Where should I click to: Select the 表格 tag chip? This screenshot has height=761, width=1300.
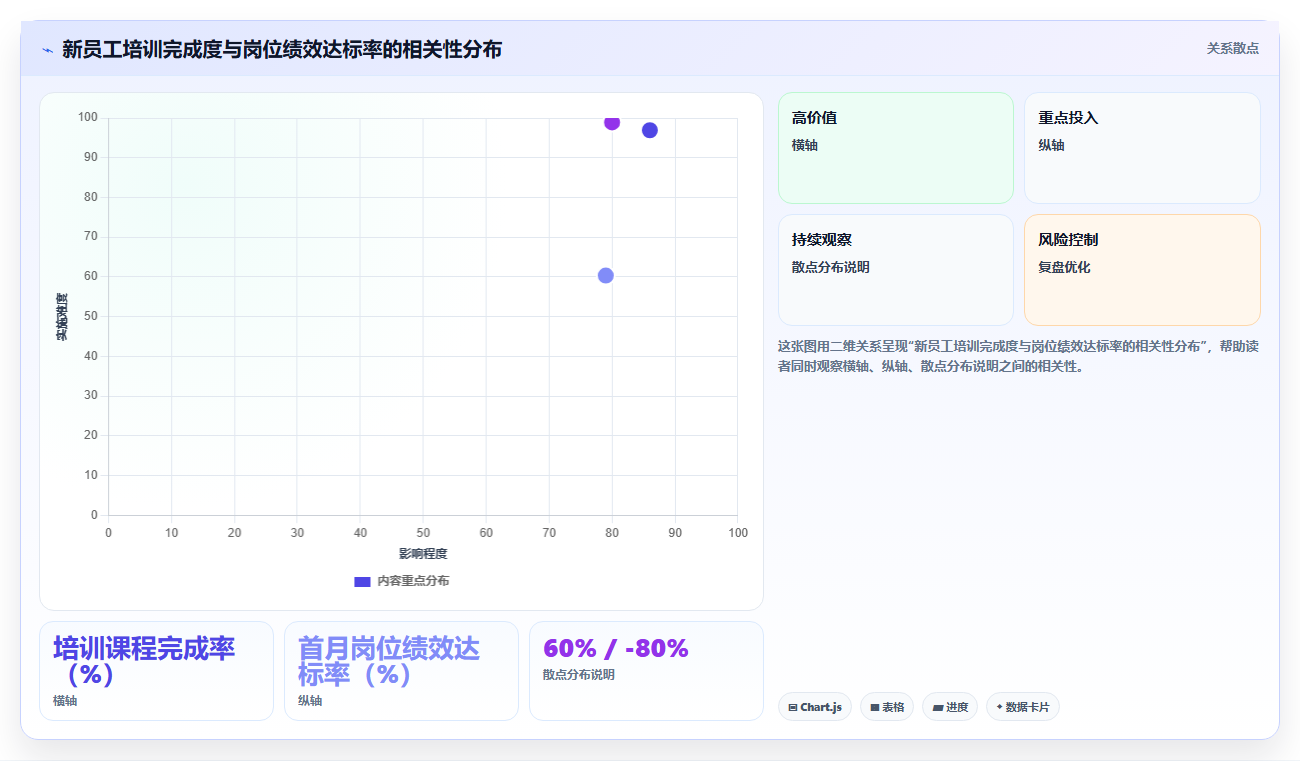[x=886, y=707]
